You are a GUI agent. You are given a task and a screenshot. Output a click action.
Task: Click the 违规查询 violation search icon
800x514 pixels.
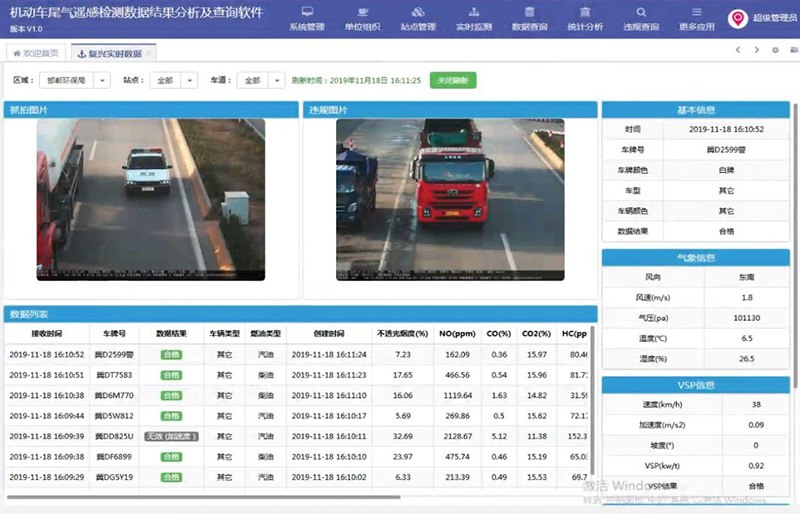(640, 18)
